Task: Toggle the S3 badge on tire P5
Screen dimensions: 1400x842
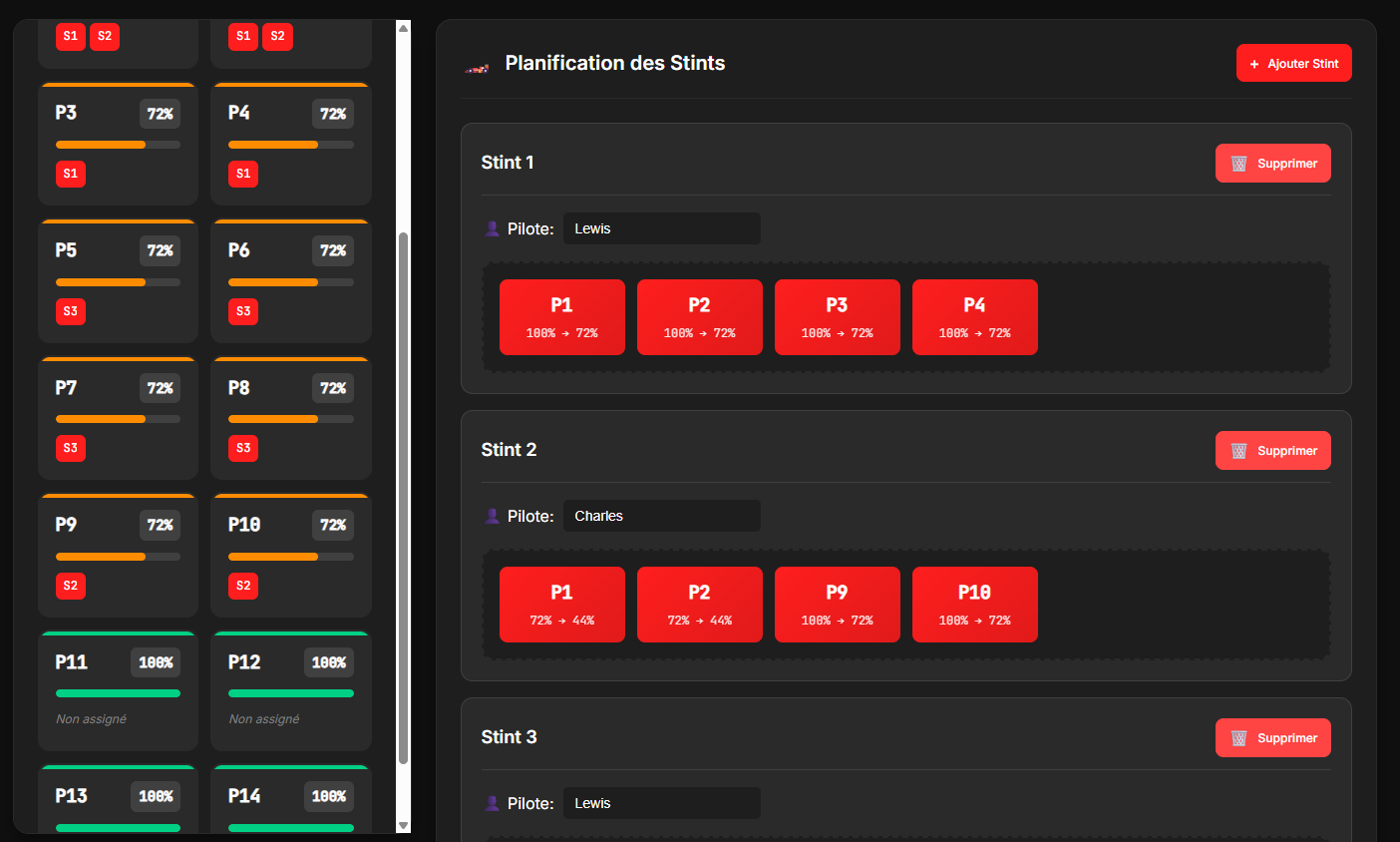Action: point(70,311)
